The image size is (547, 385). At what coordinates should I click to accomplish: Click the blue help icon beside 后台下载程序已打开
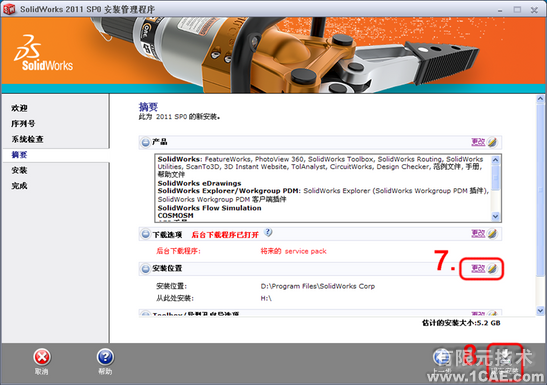point(268,232)
